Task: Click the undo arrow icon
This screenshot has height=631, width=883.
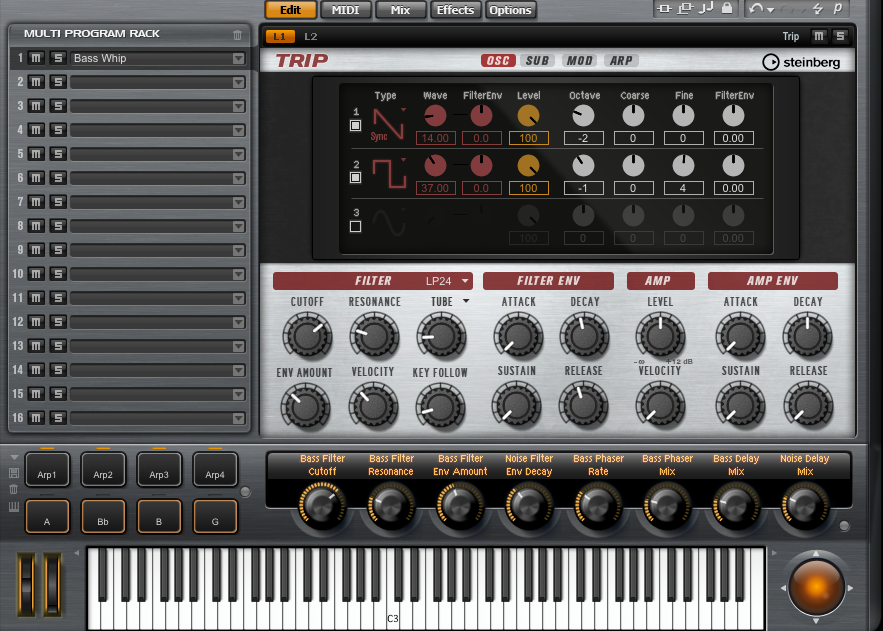Action: [756, 8]
